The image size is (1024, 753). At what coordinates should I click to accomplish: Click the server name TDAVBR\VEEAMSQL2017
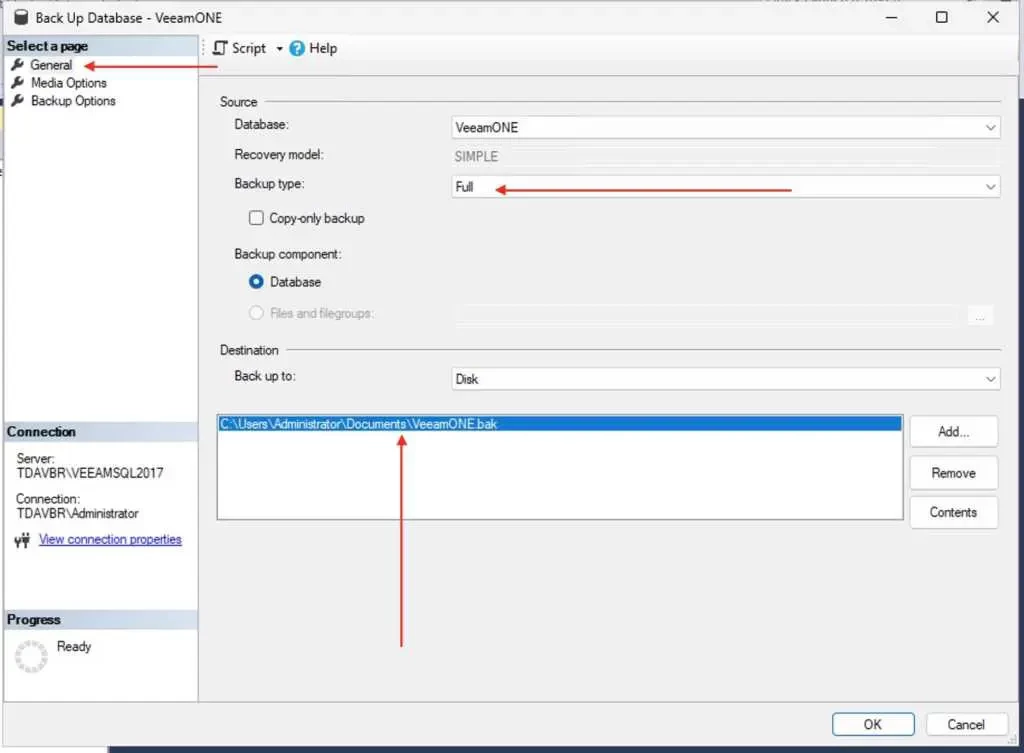[90, 473]
